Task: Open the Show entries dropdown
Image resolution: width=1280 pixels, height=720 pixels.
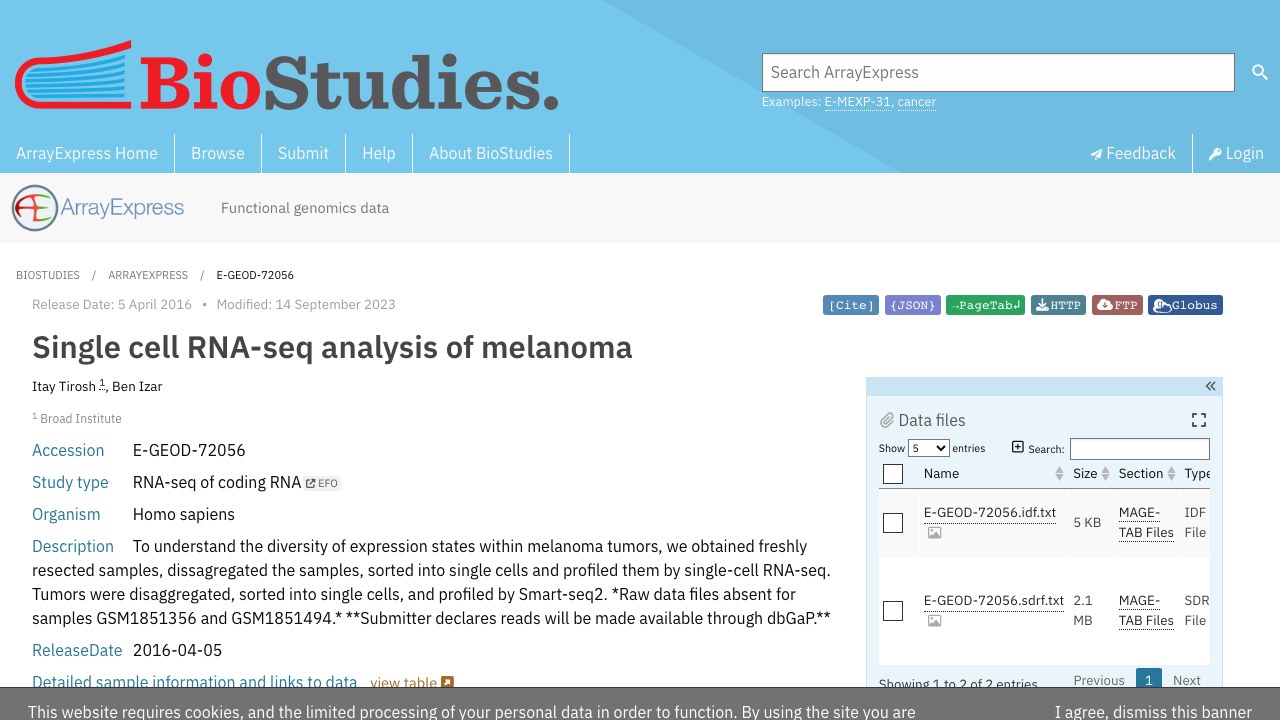Action: 928,448
